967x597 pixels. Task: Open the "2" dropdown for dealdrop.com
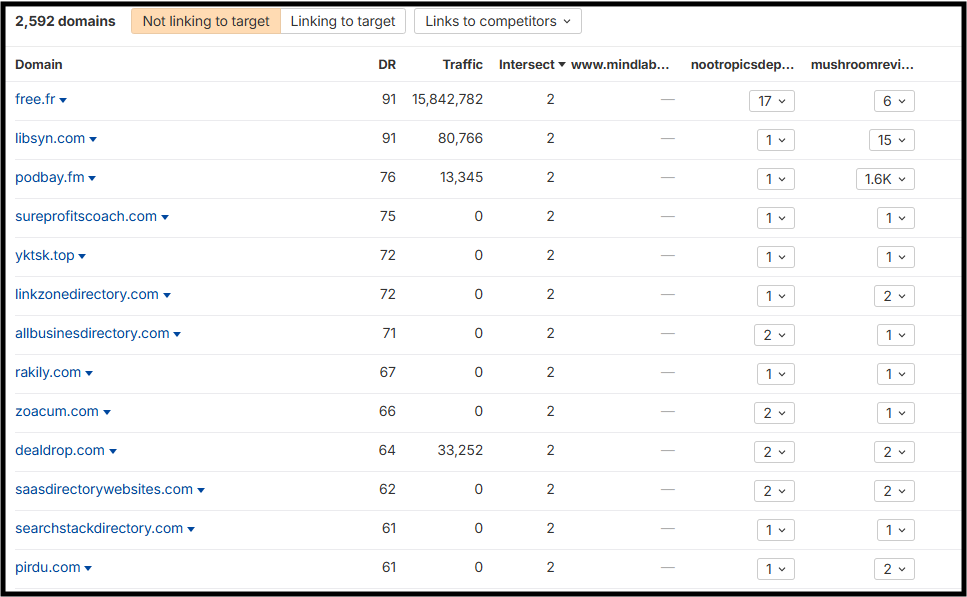[774, 451]
